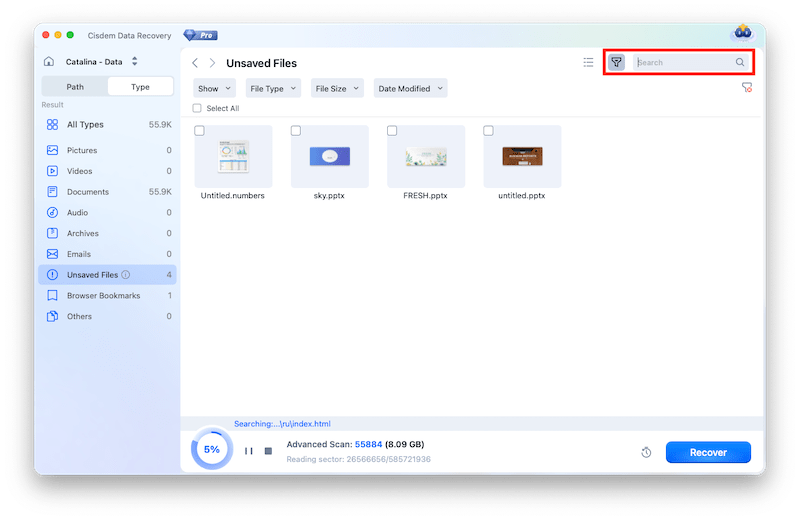
Task: Tick the Select All checkbox
Action: (x=197, y=108)
